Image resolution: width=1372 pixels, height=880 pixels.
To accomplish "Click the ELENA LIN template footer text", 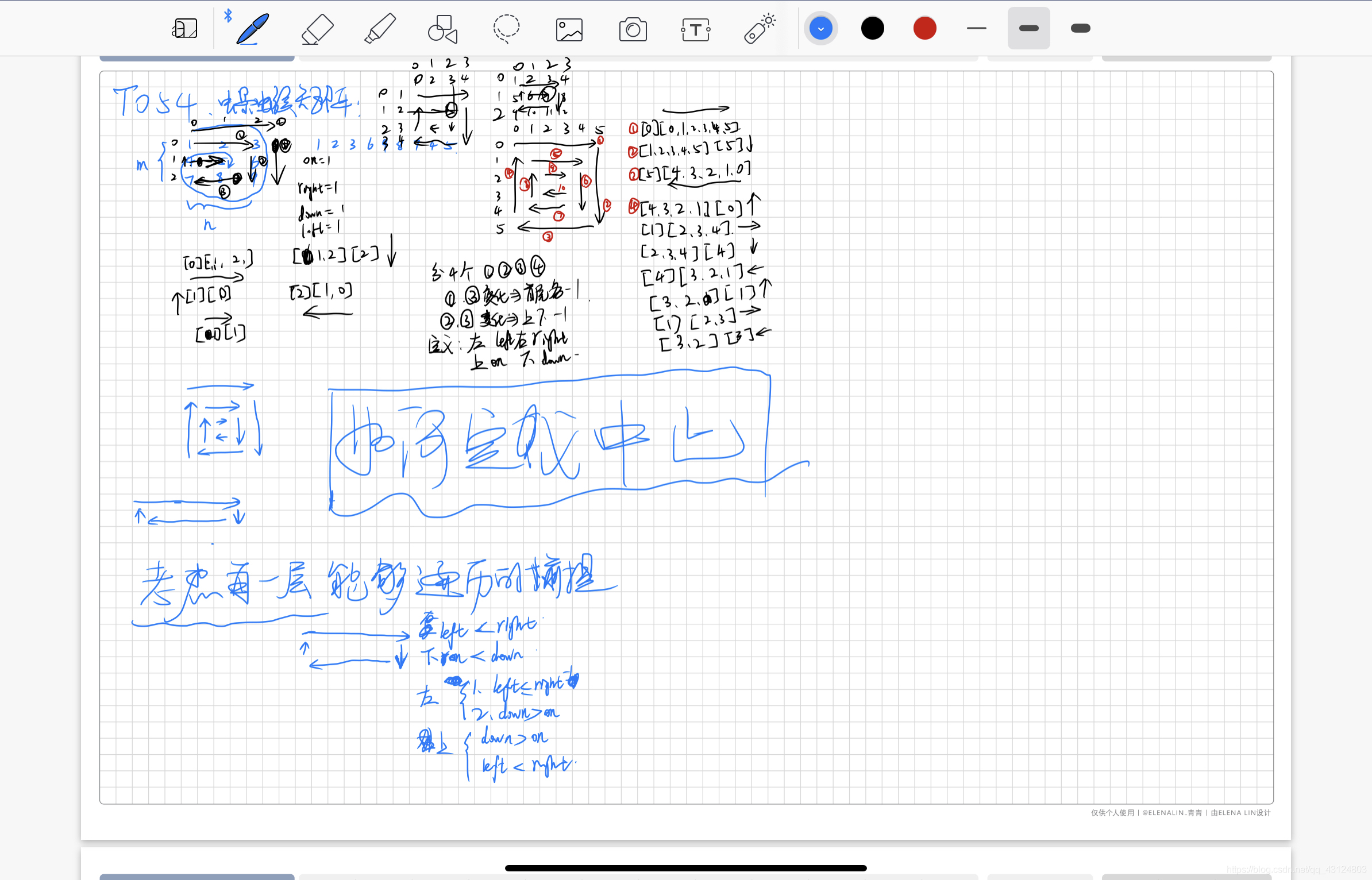I will [1181, 813].
